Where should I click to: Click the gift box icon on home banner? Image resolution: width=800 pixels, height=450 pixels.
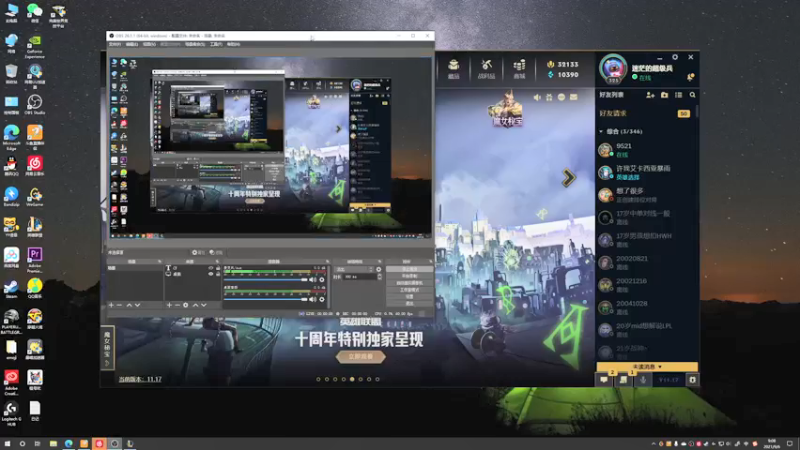549,97
